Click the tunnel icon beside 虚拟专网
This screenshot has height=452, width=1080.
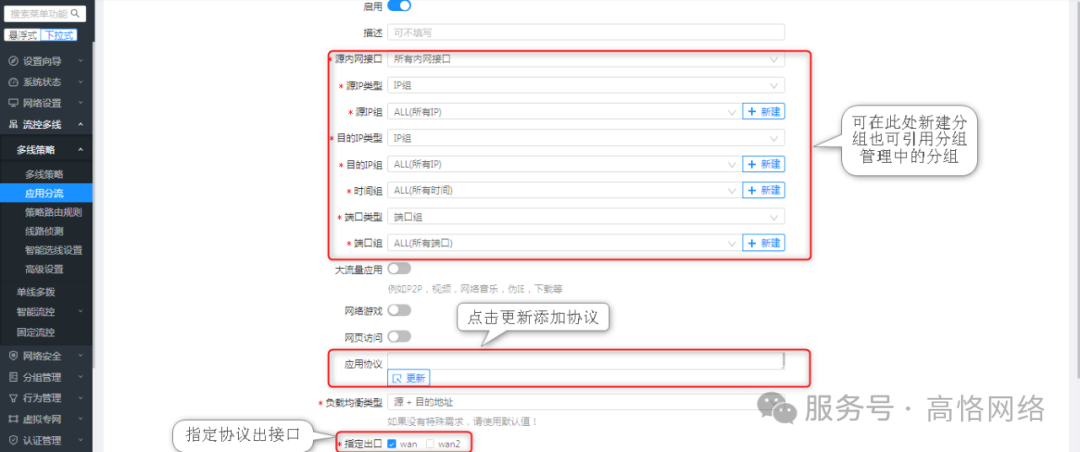13,419
